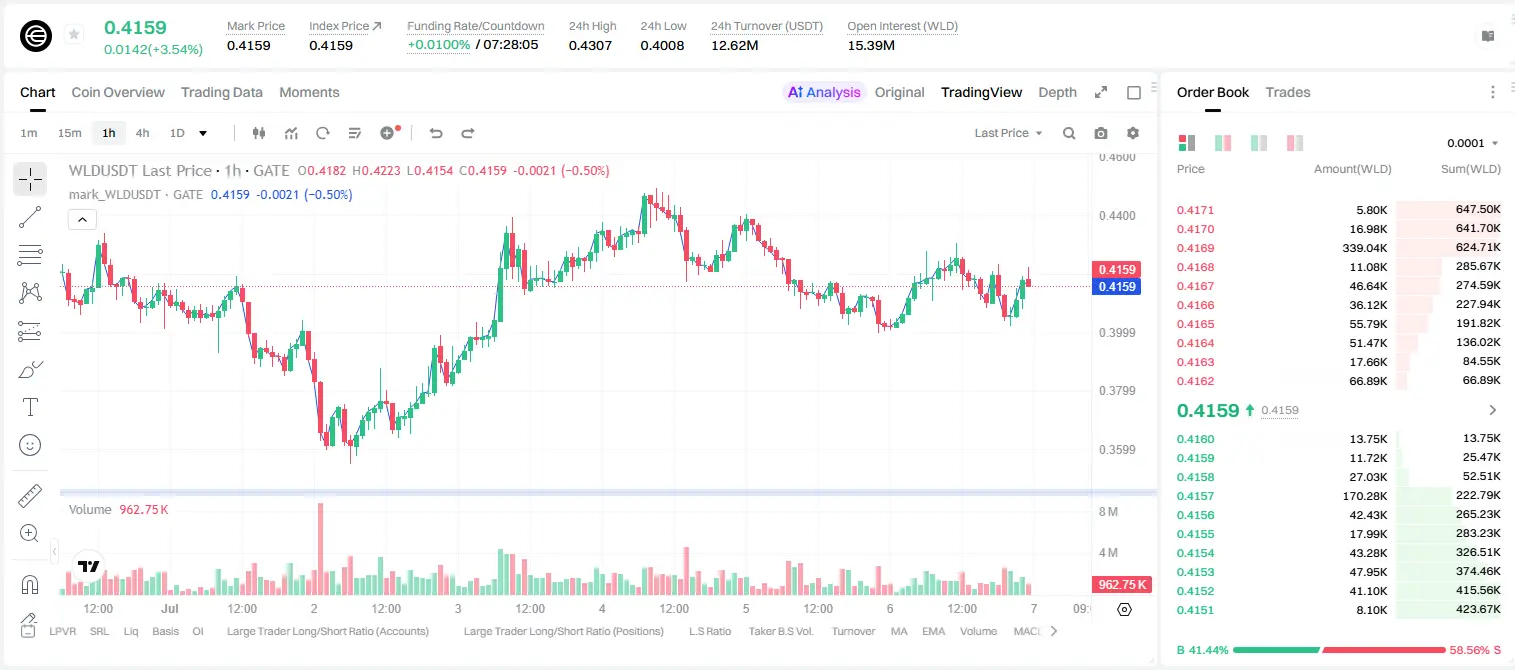Show only sell orders in order book
This screenshot has height=670, width=1515.
(1295, 143)
